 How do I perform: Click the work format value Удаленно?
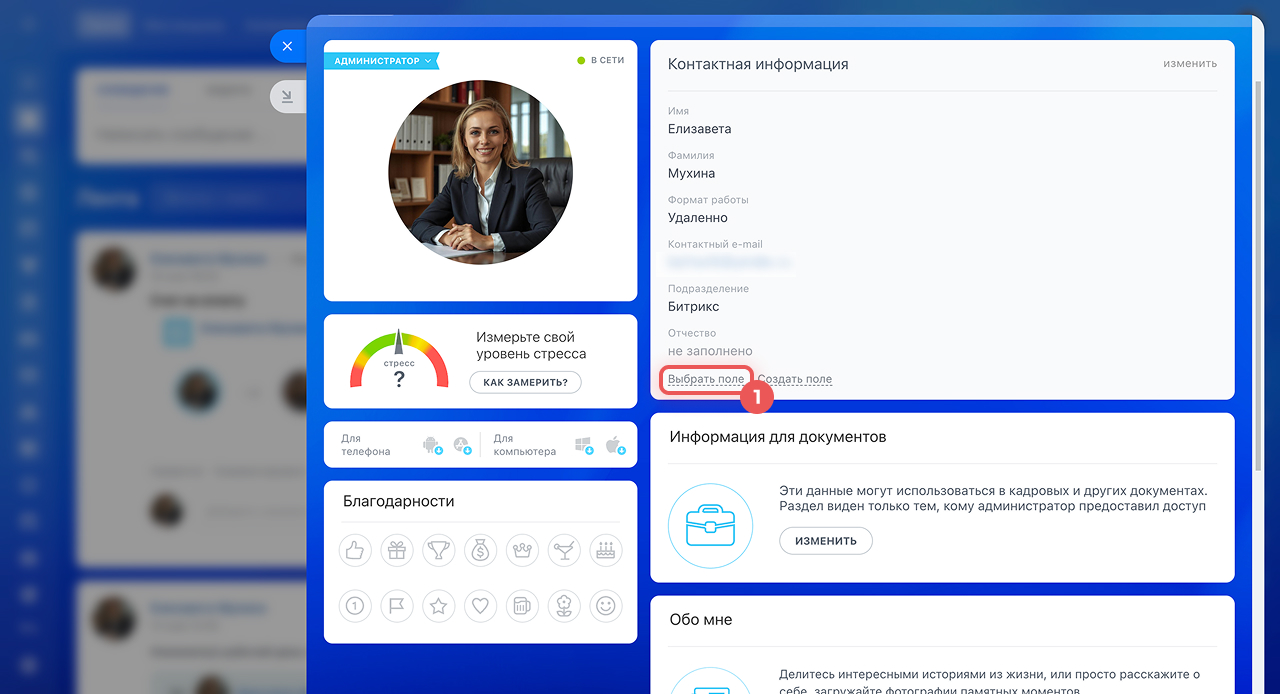click(698, 218)
